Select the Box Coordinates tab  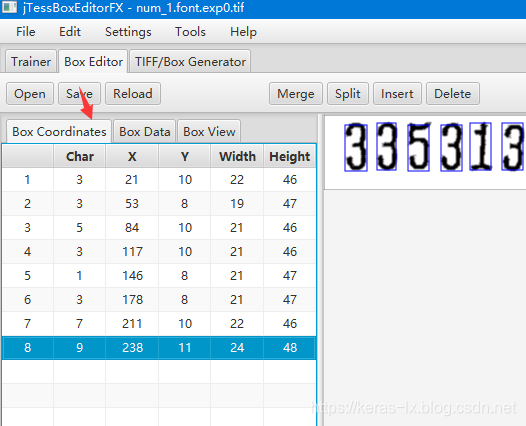click(59, 131)
